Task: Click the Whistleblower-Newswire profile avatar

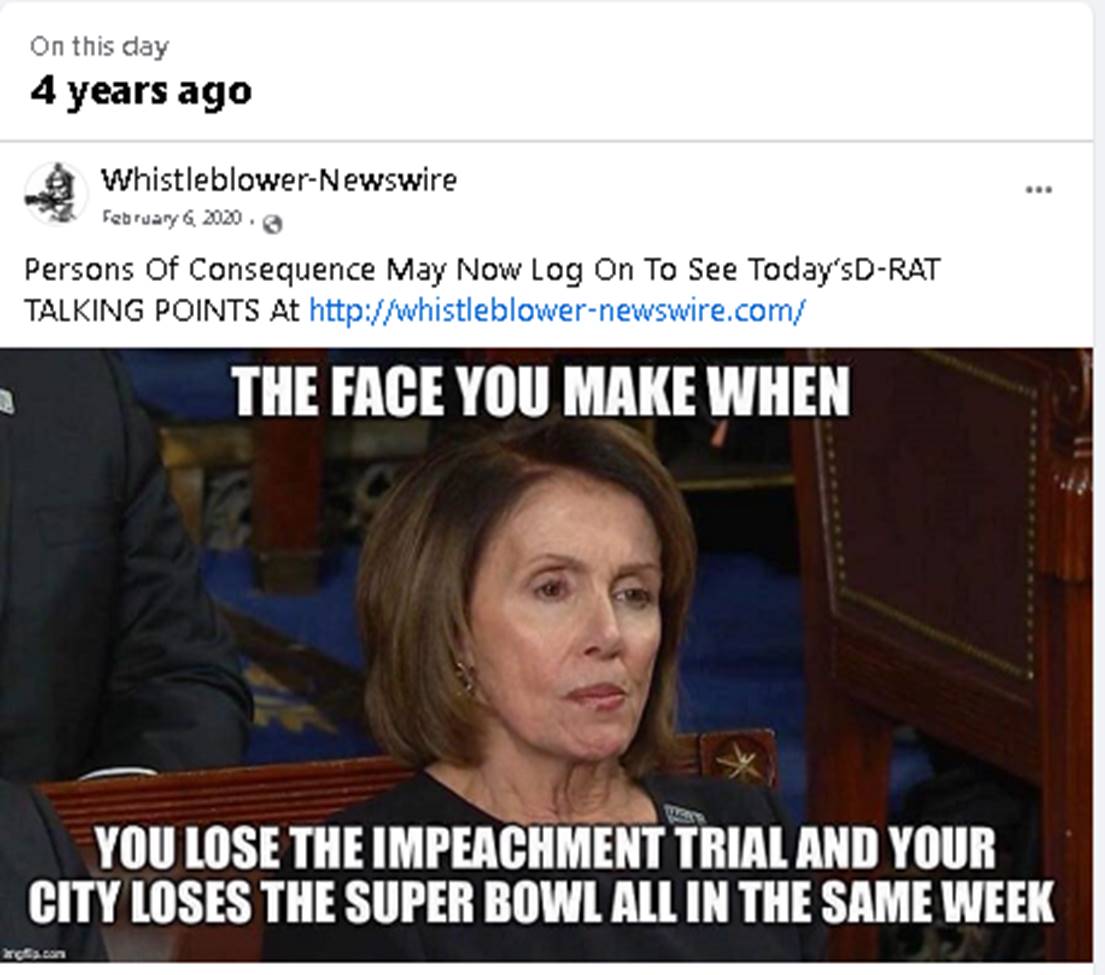Action: coord(56,193)
